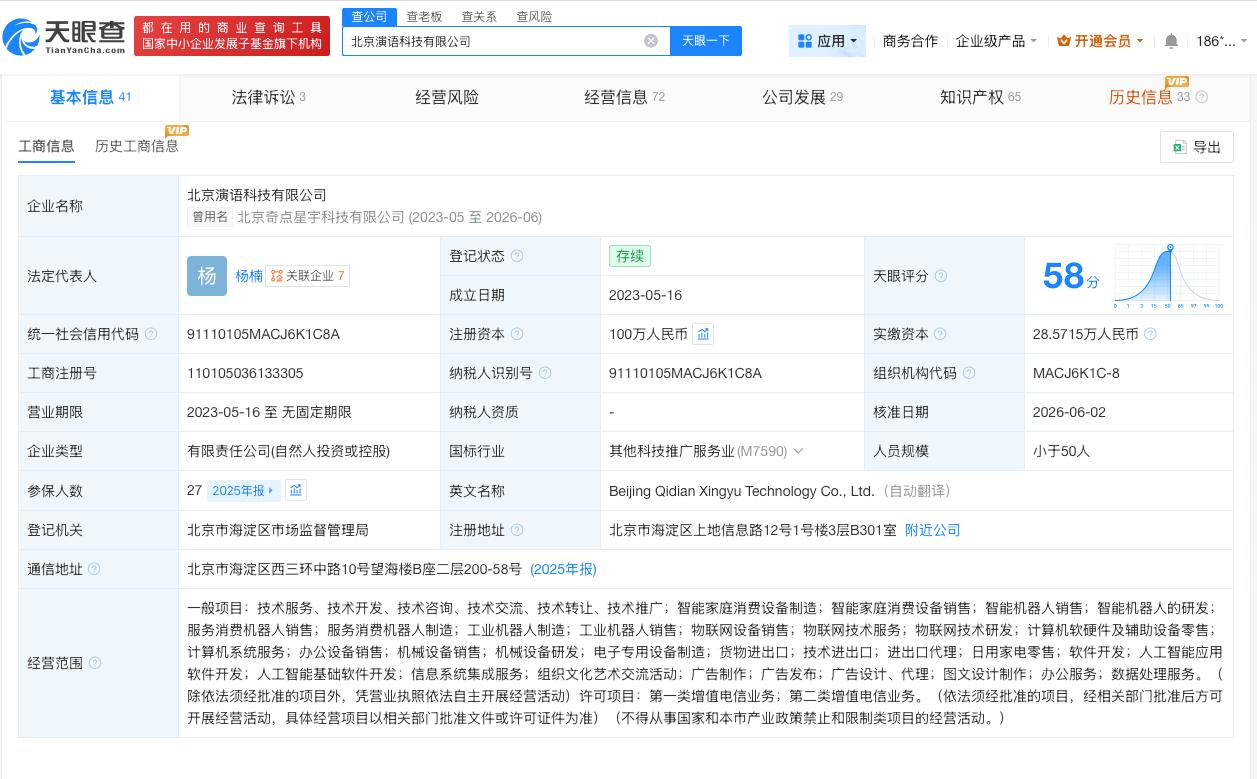Switch to 法律诉讼 section tab

[268, 97]
